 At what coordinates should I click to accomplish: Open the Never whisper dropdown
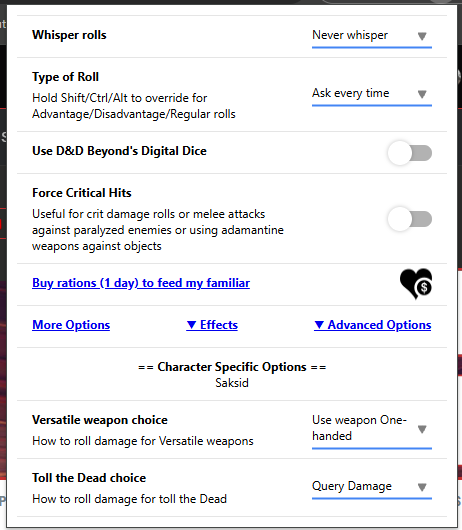372,36
